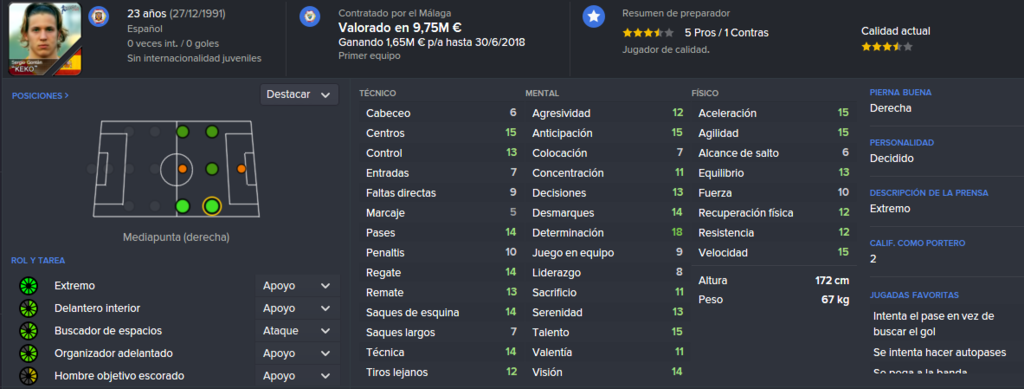Select the orange central midfield position dot
This screenshot has height=389, width=1024.
(x=183, y=169)
